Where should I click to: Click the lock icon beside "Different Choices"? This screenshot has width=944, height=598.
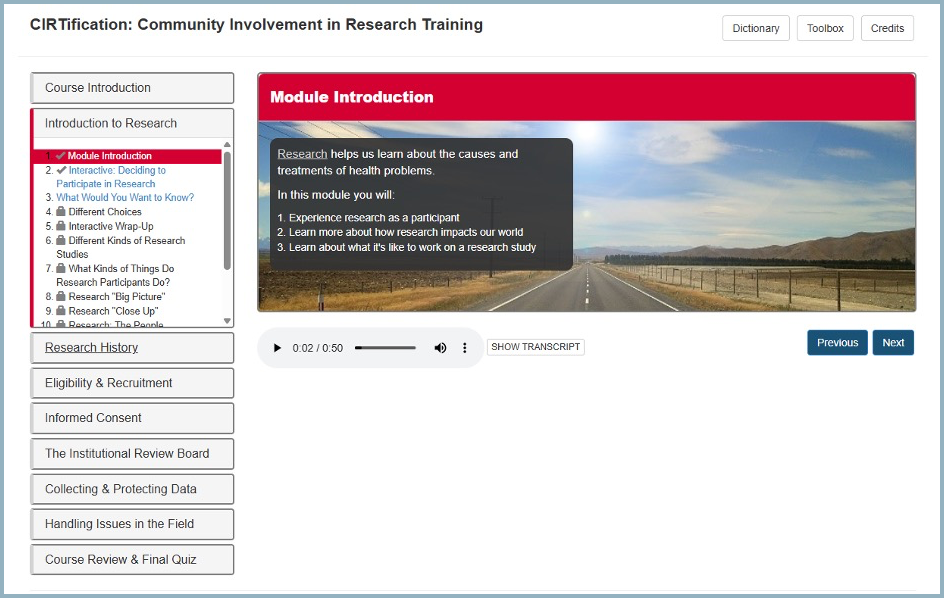[62, 212]
